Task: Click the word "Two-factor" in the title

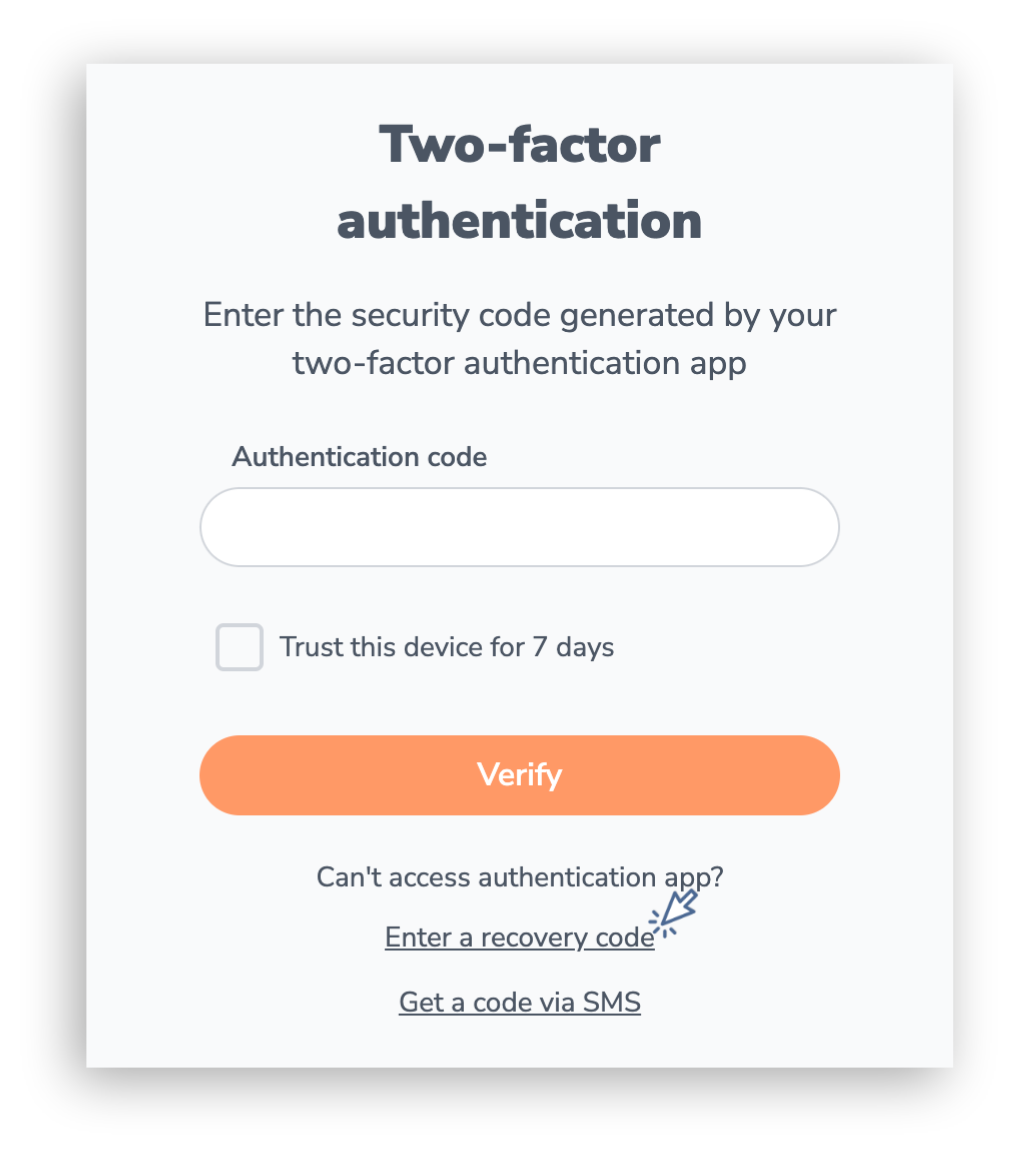Action: (519, 145)
